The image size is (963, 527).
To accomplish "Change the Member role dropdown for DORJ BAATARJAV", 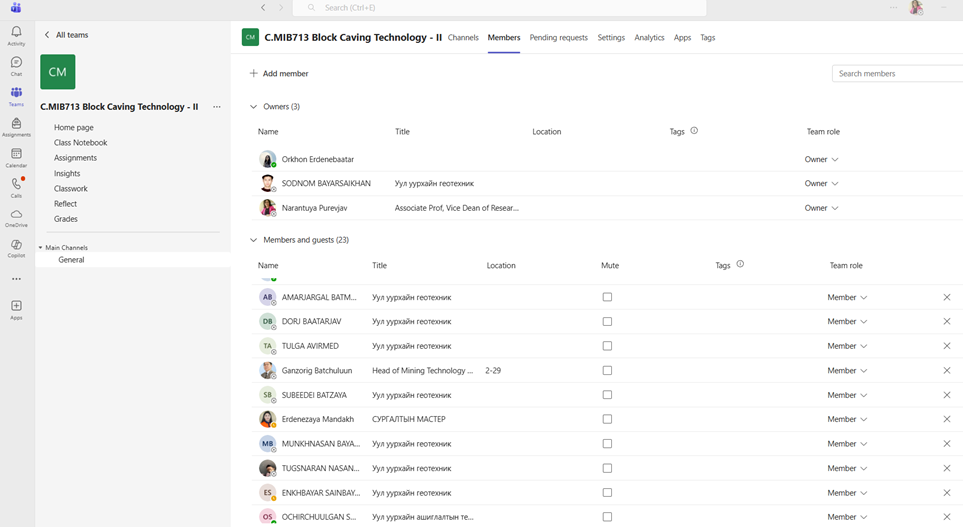I will click(846, 322).
